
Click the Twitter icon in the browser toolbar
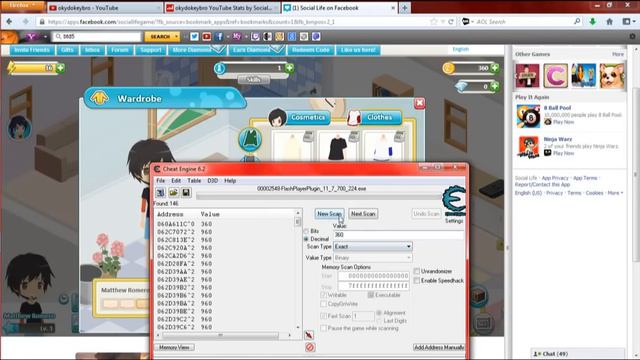pyautogui.click(x=194, y=37)
